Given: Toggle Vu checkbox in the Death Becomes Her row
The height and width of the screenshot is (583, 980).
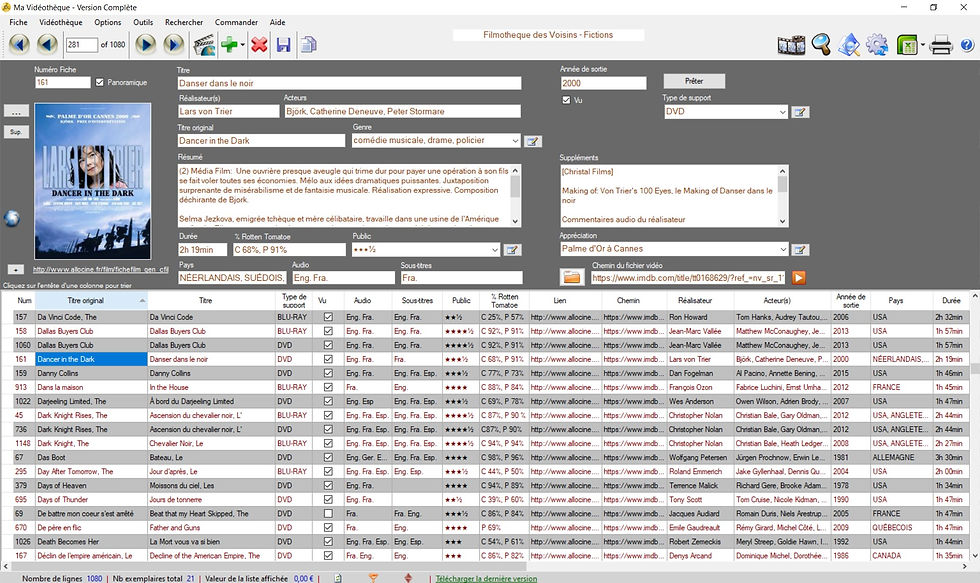Looking at the screenshot, I should point(328,542).
